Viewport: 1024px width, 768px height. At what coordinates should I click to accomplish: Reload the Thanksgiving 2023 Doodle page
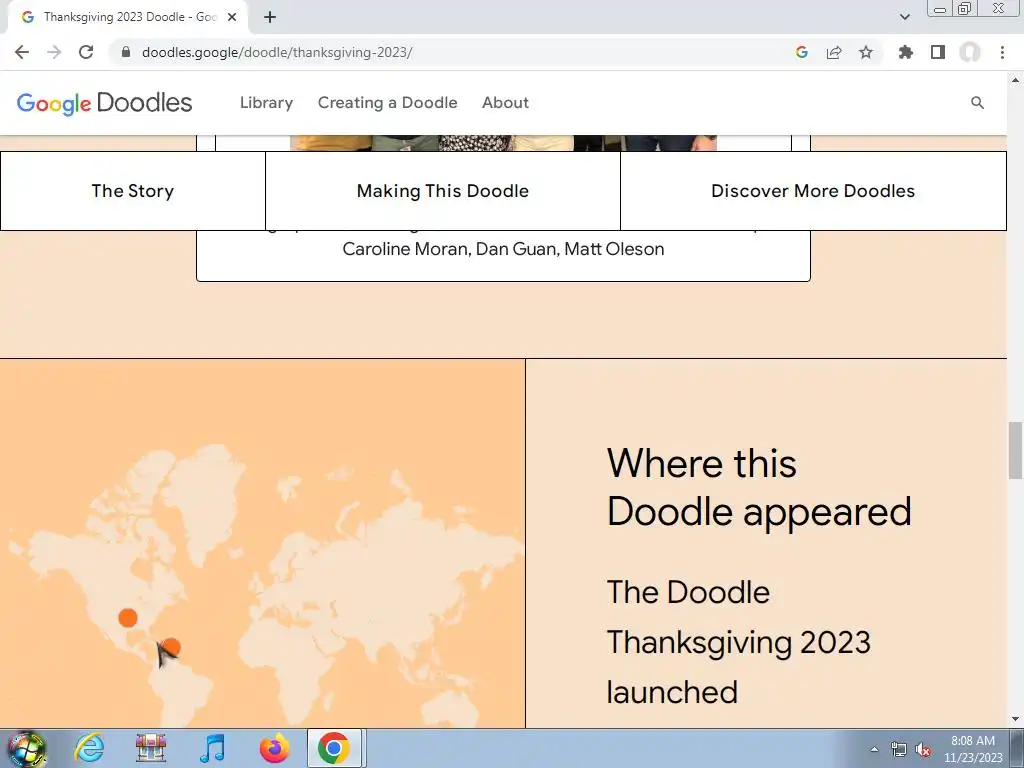point(86,52)
